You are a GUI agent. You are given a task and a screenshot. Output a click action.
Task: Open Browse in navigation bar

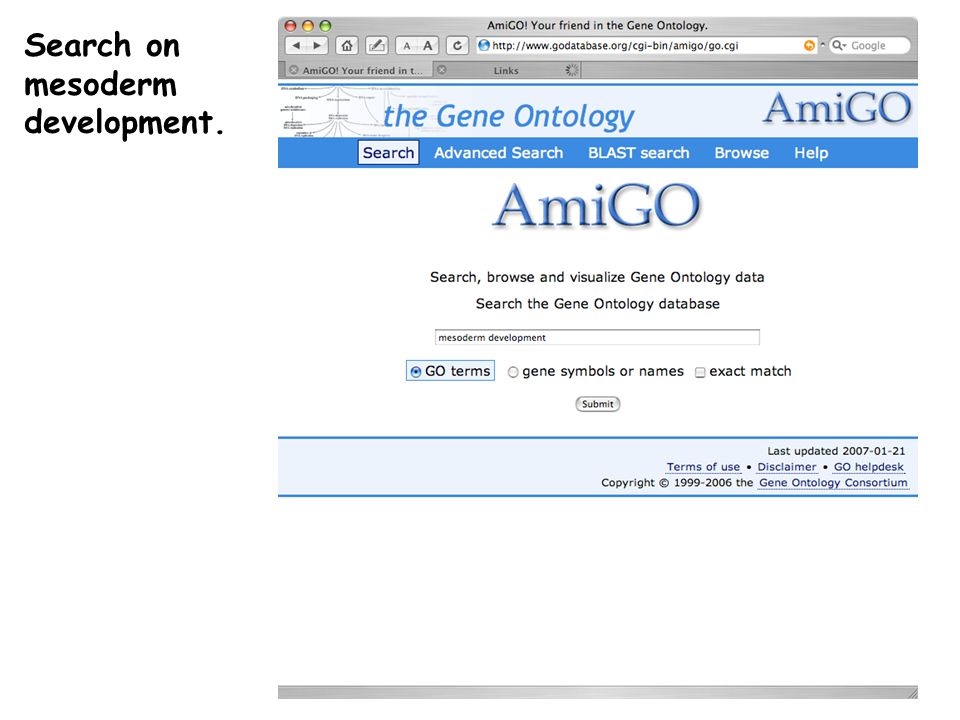click(741, 152)
